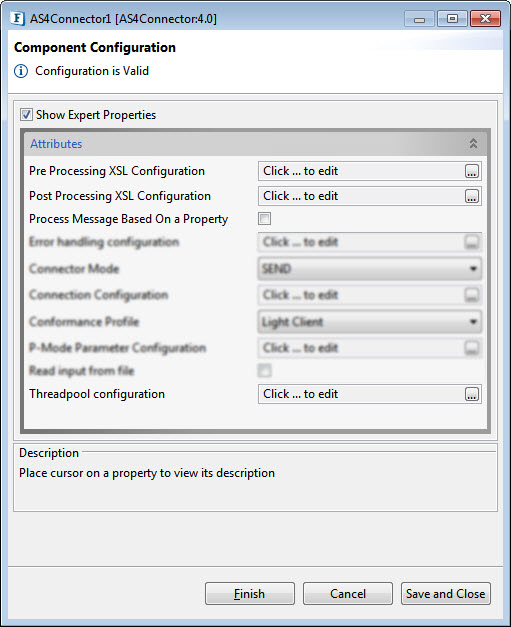Click the Finish button
511x627 pixels.
(250, 594)
